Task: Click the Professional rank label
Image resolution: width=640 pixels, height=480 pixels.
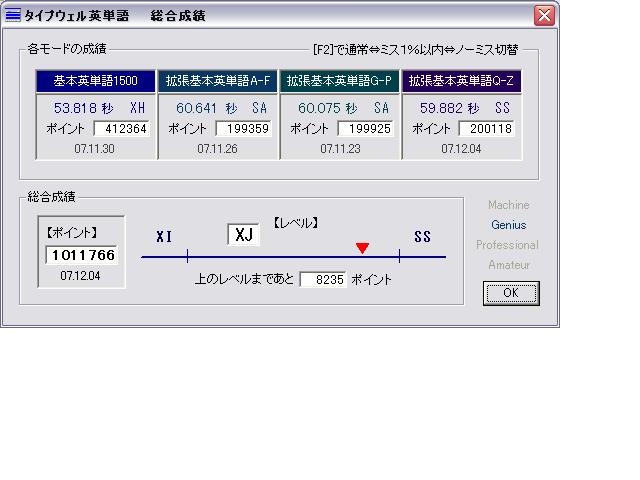Action: [x=507, y=245]
